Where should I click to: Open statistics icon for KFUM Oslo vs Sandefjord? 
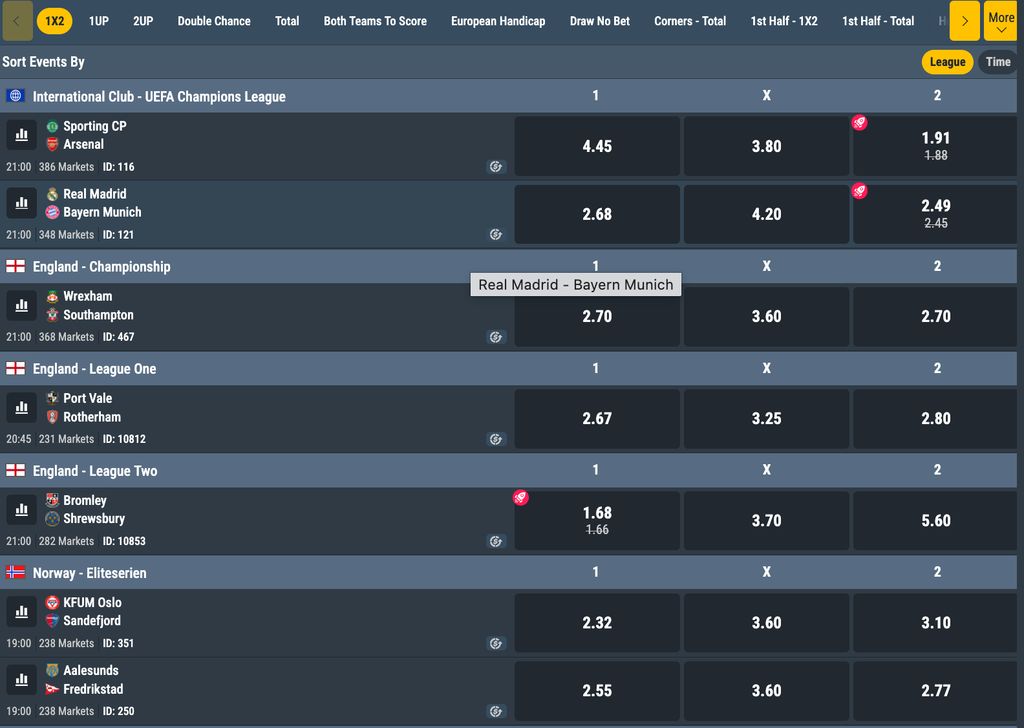(22, 612)
